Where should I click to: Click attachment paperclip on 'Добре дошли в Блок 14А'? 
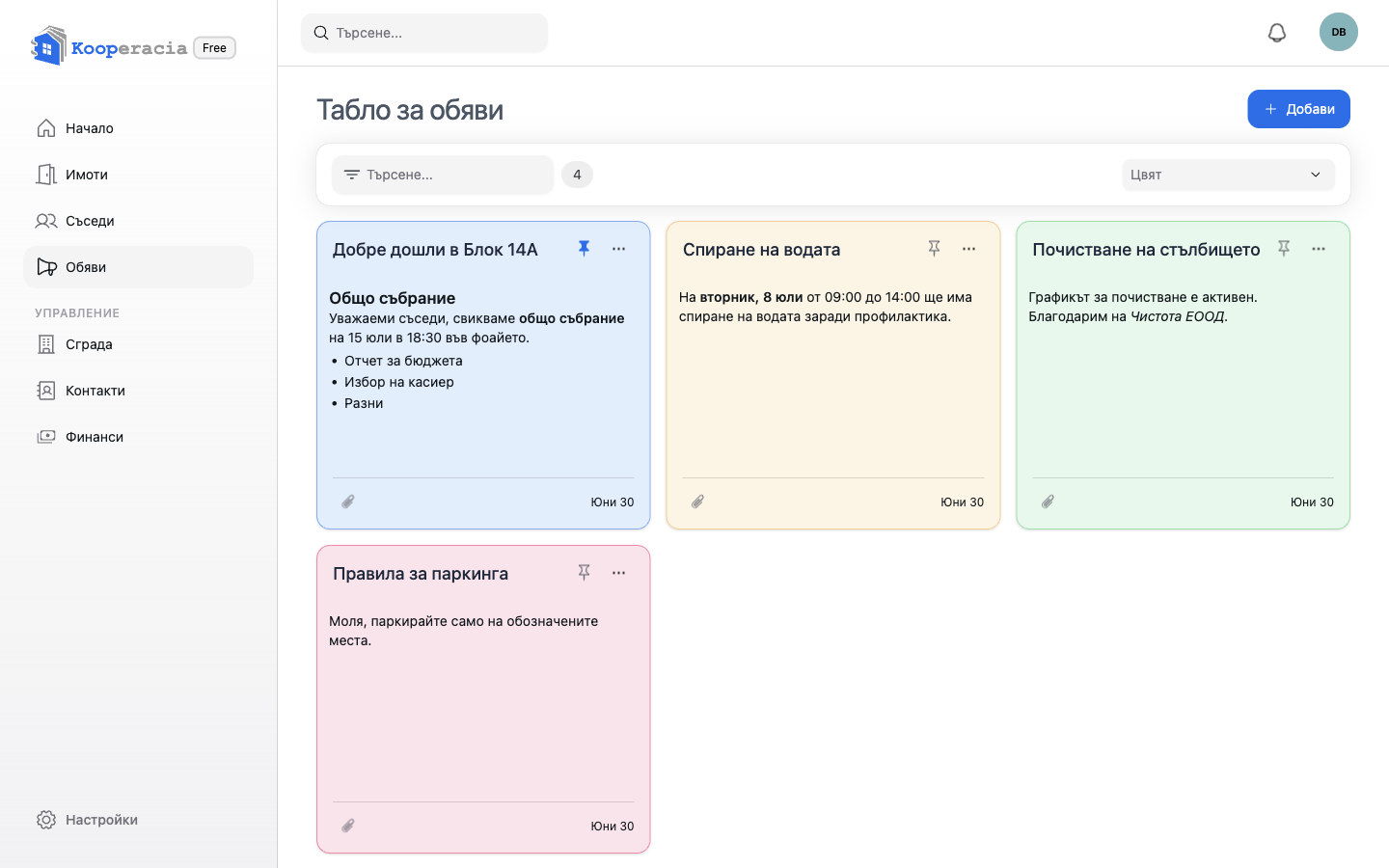pos(348,502)
